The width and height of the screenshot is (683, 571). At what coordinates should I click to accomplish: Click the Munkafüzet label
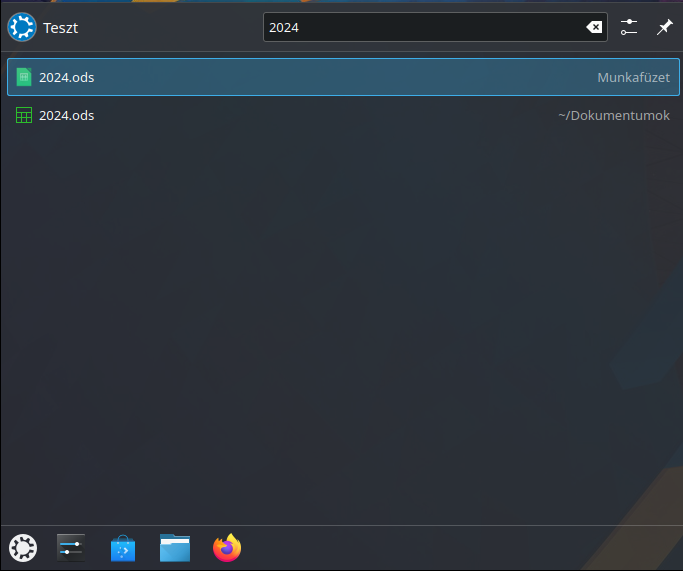(633, 78)
